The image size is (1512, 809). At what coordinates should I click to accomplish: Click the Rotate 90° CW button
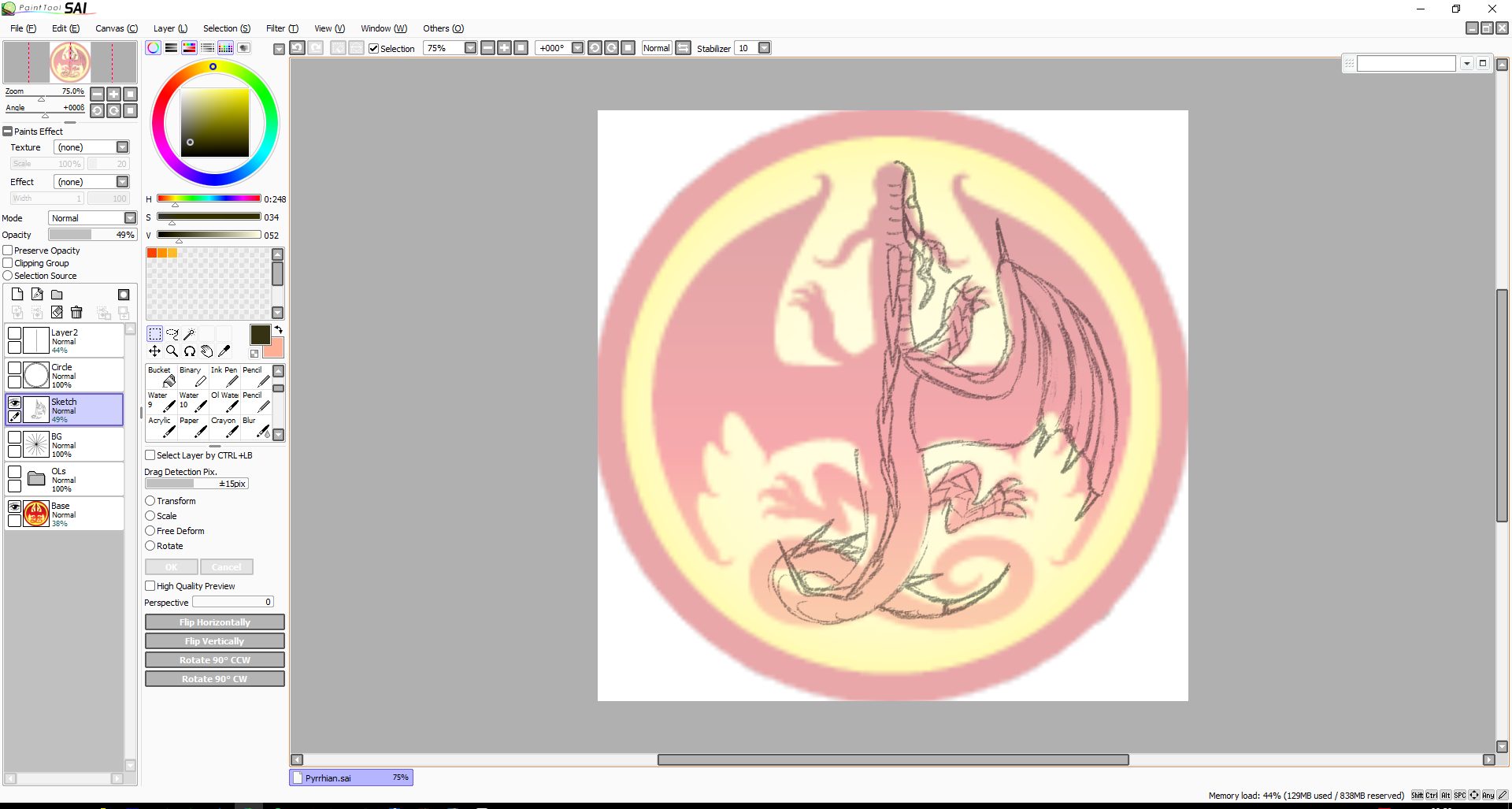point(214,679)
